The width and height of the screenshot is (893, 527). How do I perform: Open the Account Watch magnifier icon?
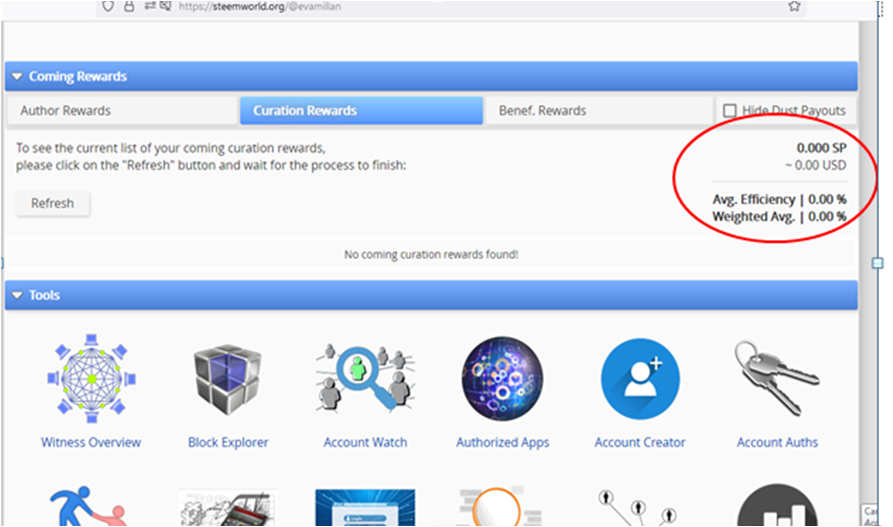click(365, 378)
